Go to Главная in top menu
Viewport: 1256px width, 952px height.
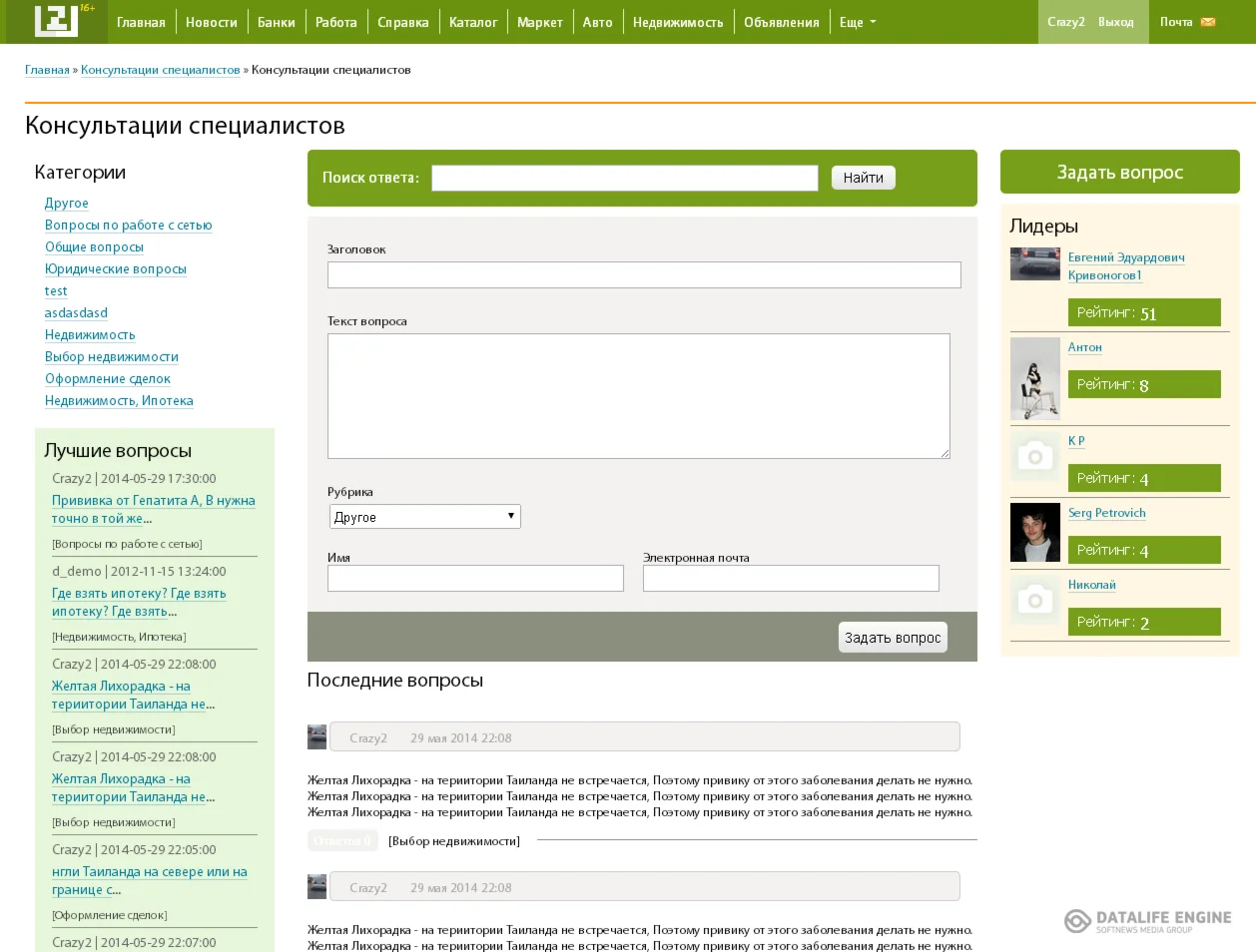click(141, 22)
